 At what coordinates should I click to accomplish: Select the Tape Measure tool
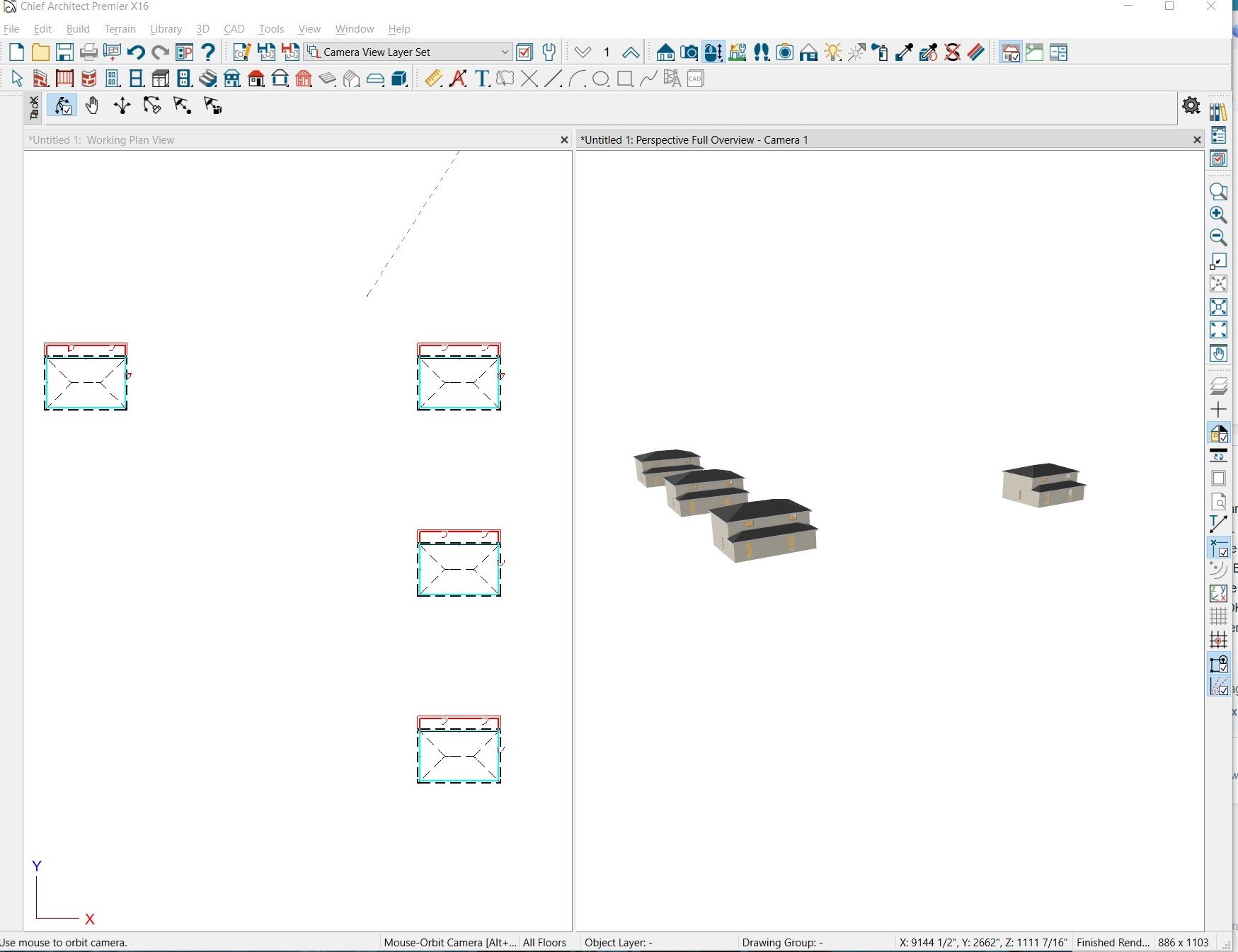[433, 79]
